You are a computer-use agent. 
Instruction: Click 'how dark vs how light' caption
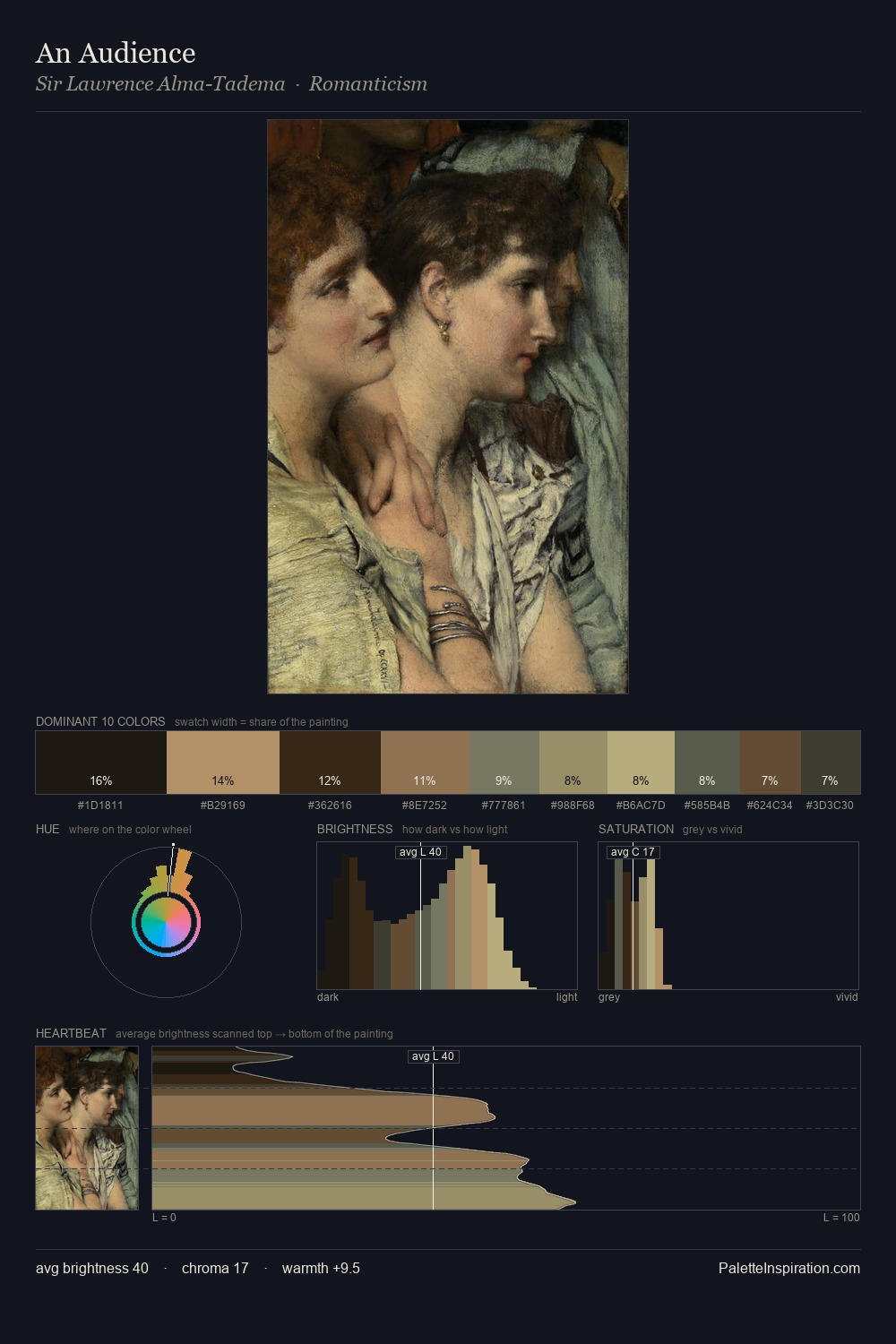[454, 830]
